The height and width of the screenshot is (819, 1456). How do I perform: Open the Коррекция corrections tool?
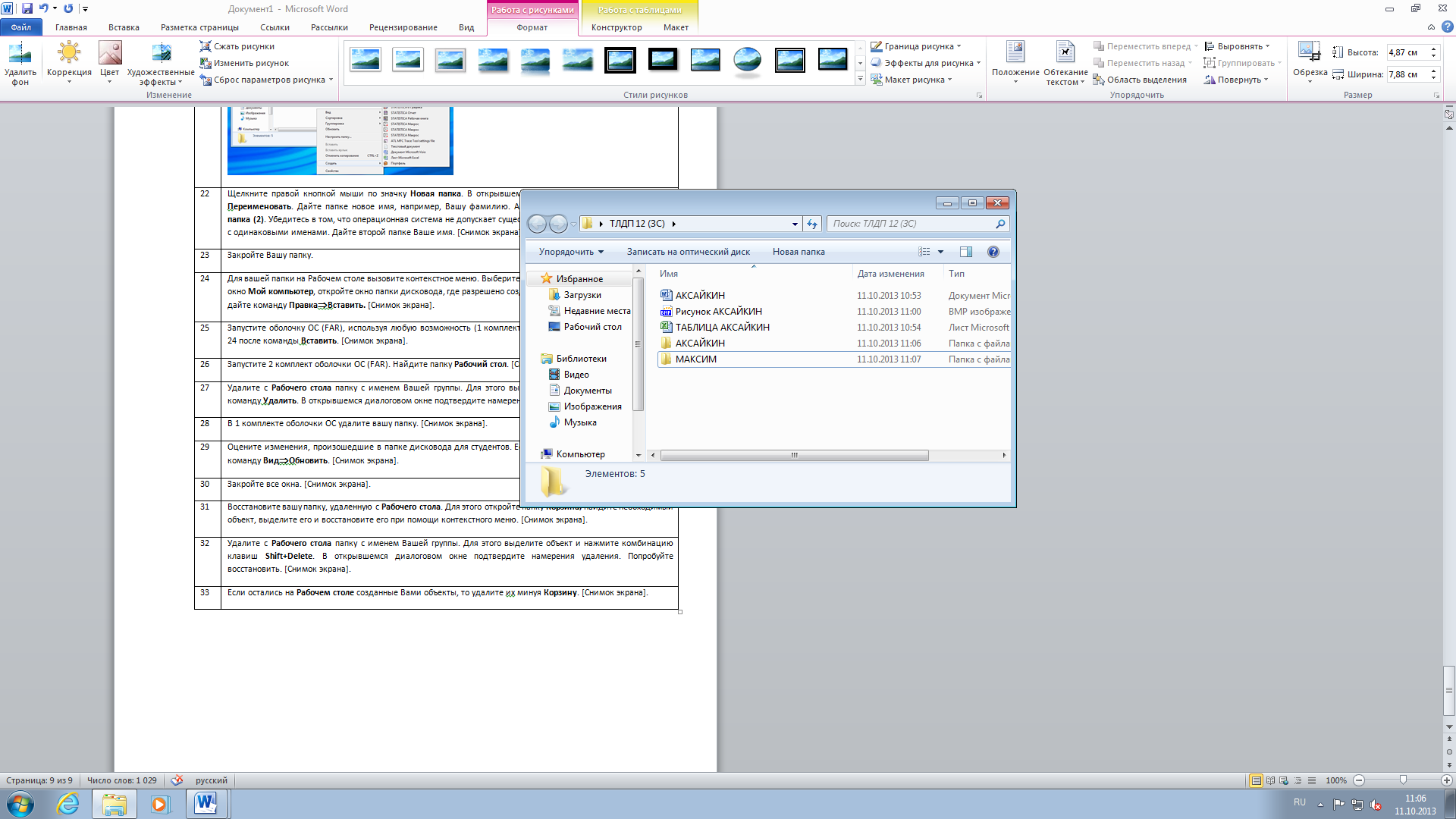69,55
